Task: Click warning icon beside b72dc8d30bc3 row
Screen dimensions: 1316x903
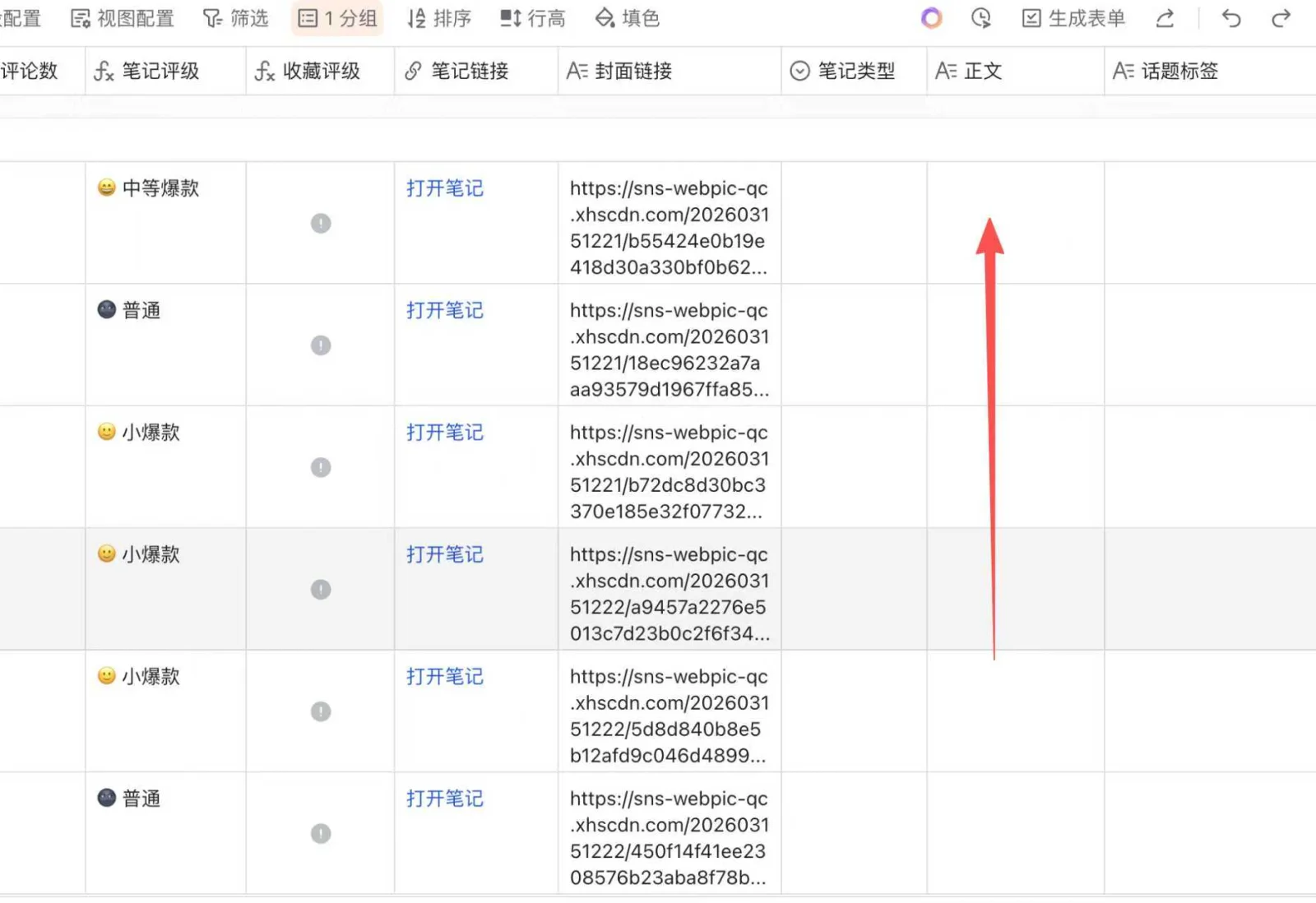Action: [321, 467]
